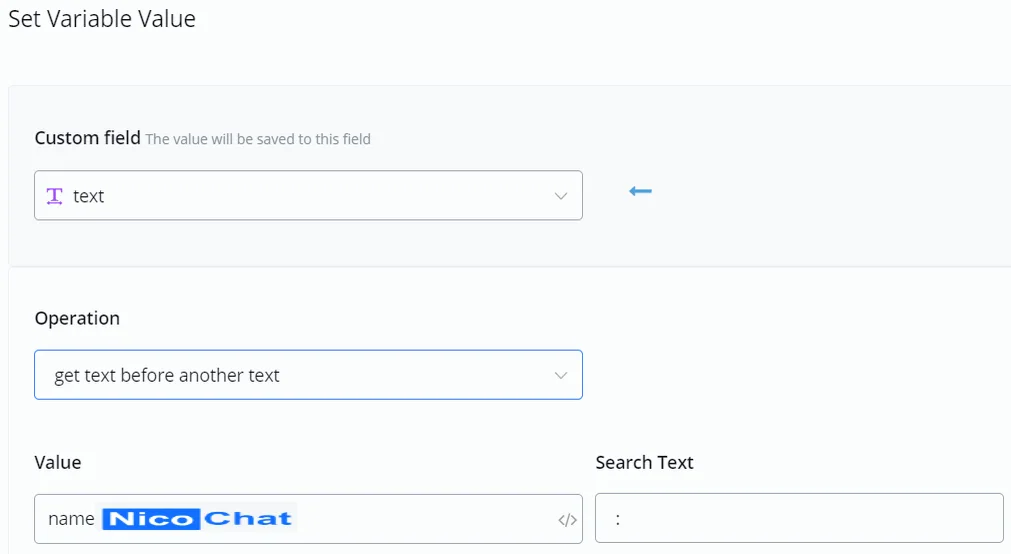Click the blue Nico highlighted badge
Image resolution: width=1011 pixels, height=554 pixels.
pyautogui.click(x=151, y=519)
